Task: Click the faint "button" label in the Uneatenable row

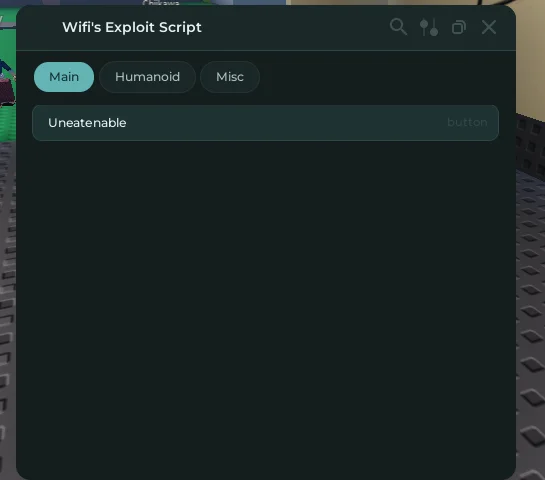Action: (x=467, y=122)
